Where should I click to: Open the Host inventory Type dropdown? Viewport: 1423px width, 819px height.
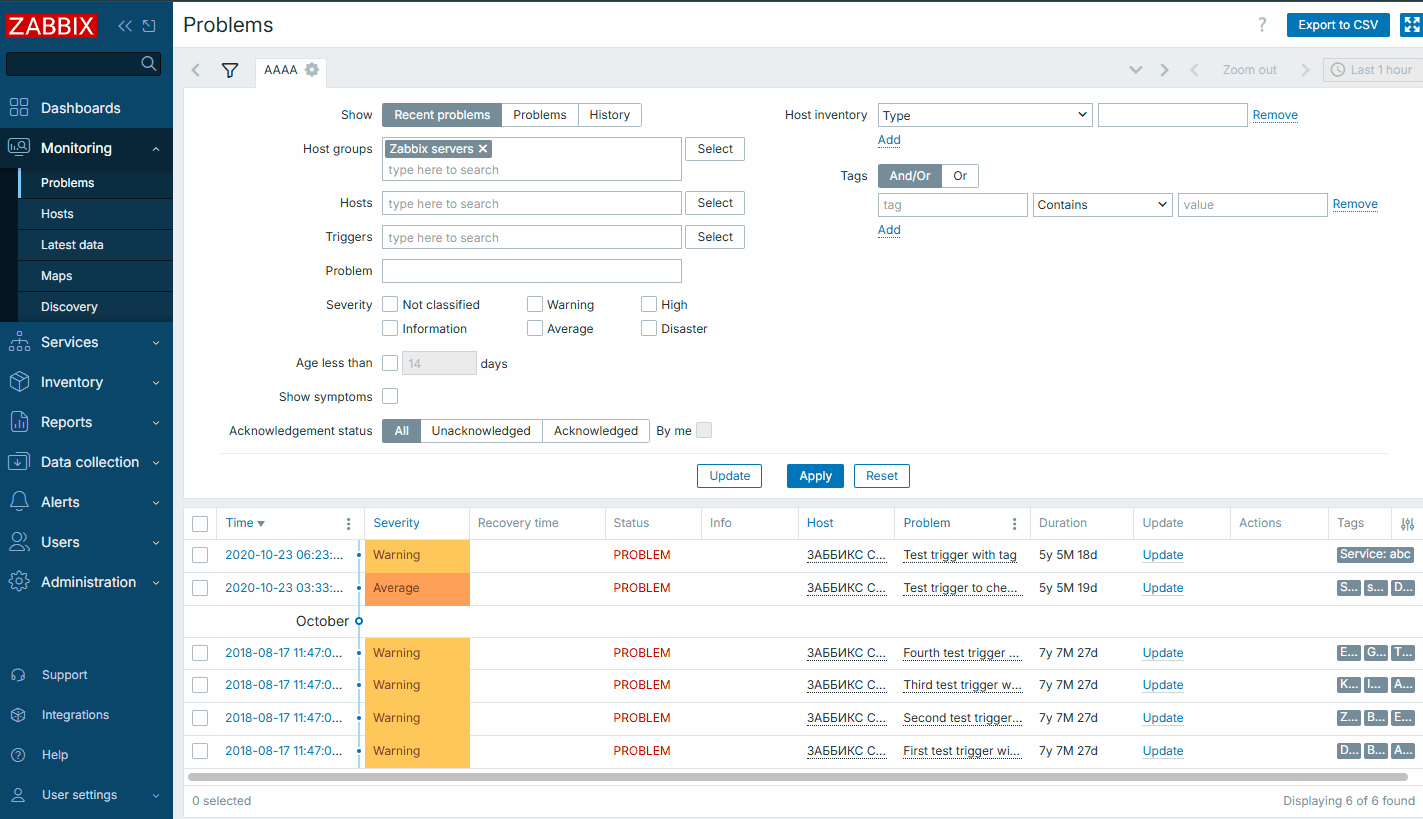click(x=985, y=115)
